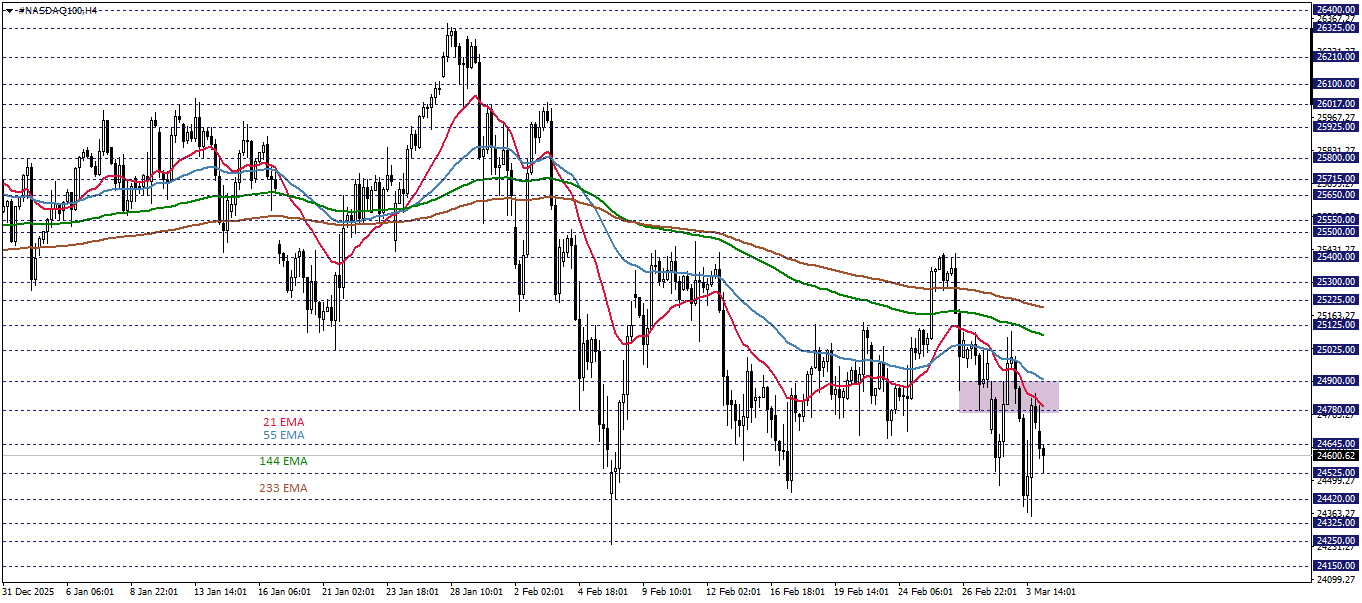
Task: Click the 3 Mar 14:01 date axis label
Action: point(1049,592)
